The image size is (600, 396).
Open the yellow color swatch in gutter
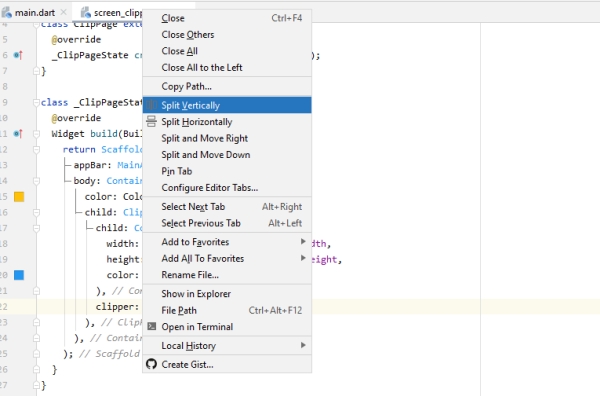click(x=19, y=197)
